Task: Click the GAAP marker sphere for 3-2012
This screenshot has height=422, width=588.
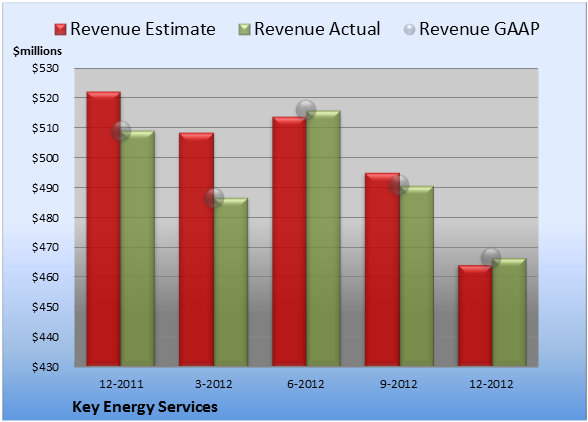Action: (214, 198)
